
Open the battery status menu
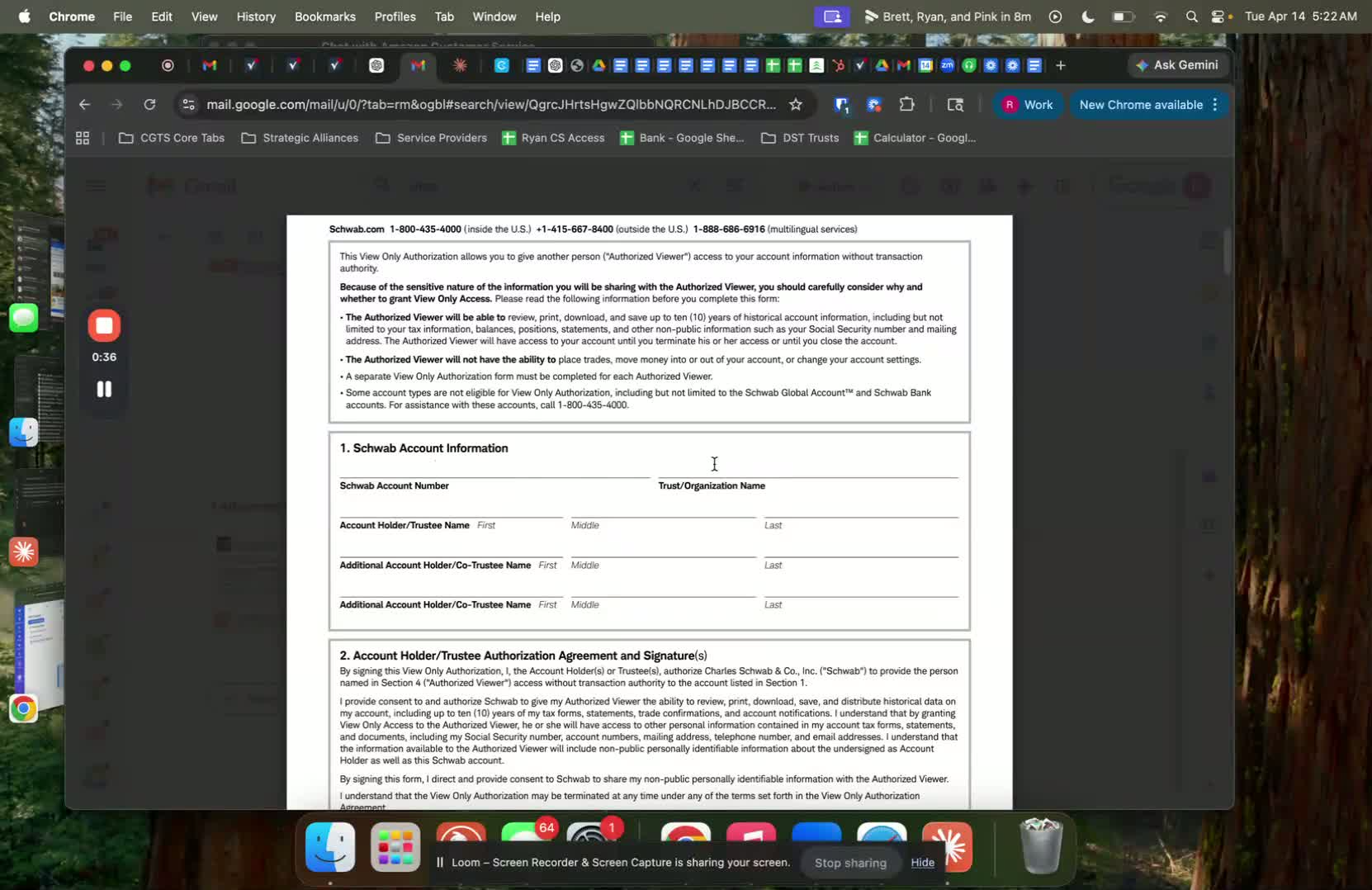click(x=1123, y=17)
